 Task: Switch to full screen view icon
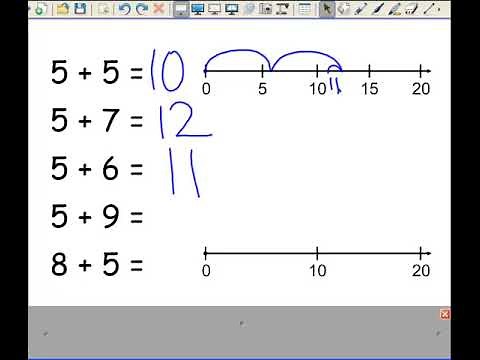[198, 9]
